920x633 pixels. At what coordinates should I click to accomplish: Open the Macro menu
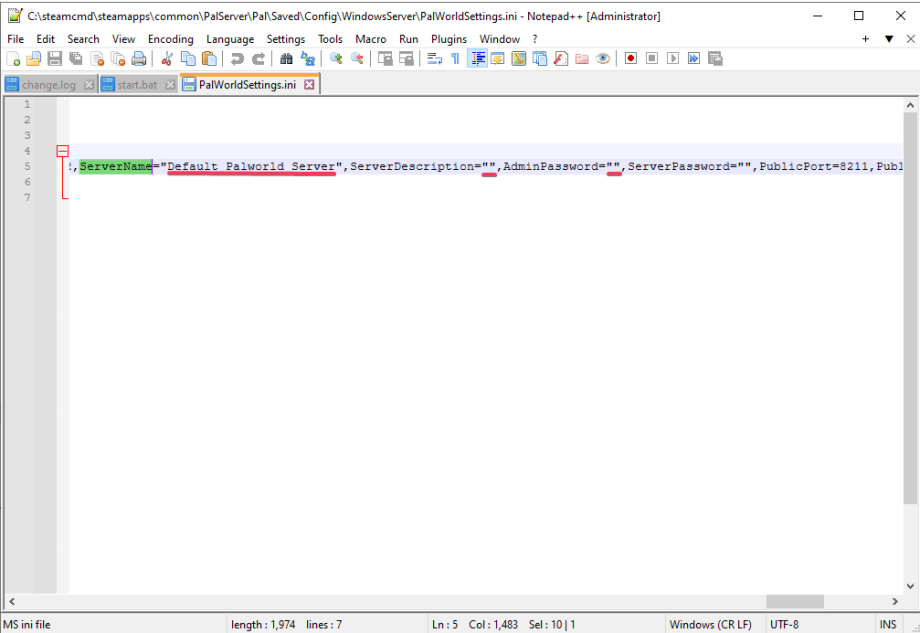(x=370, y=39)
